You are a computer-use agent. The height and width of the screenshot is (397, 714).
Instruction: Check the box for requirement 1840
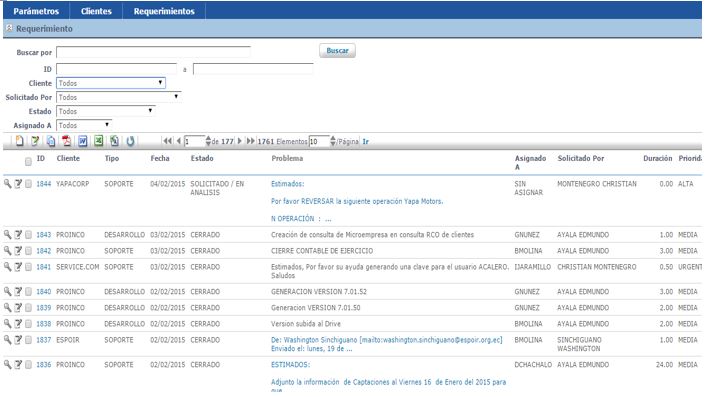coord(28,291)
